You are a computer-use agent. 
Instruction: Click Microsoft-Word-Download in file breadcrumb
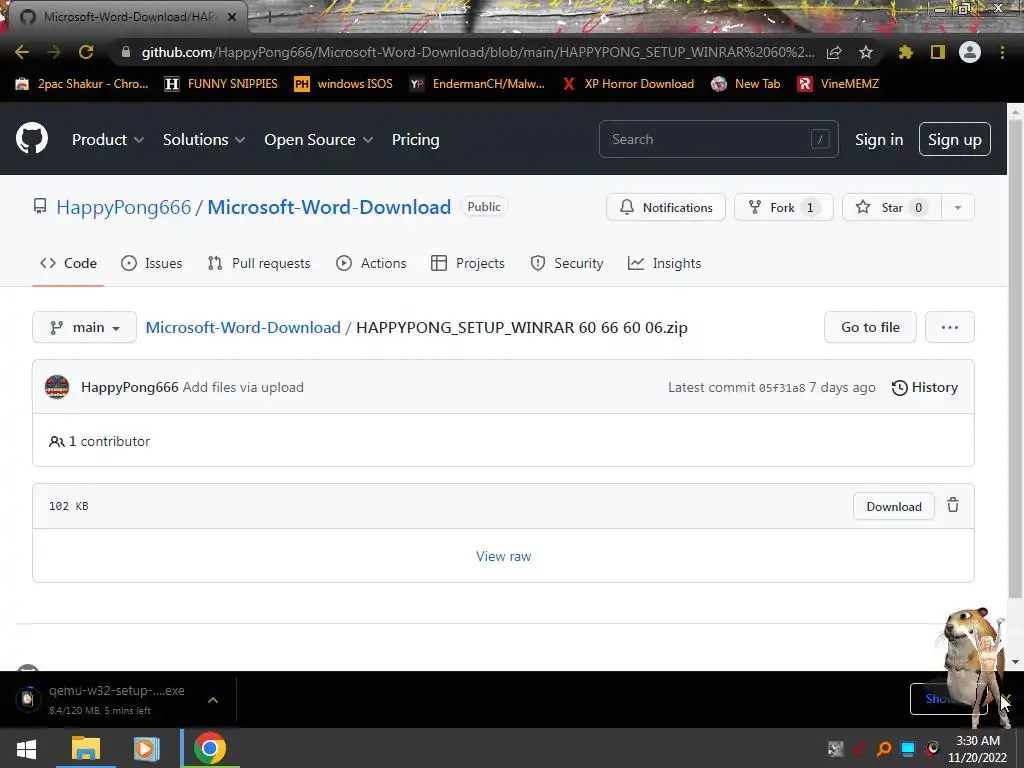[243, 327]
